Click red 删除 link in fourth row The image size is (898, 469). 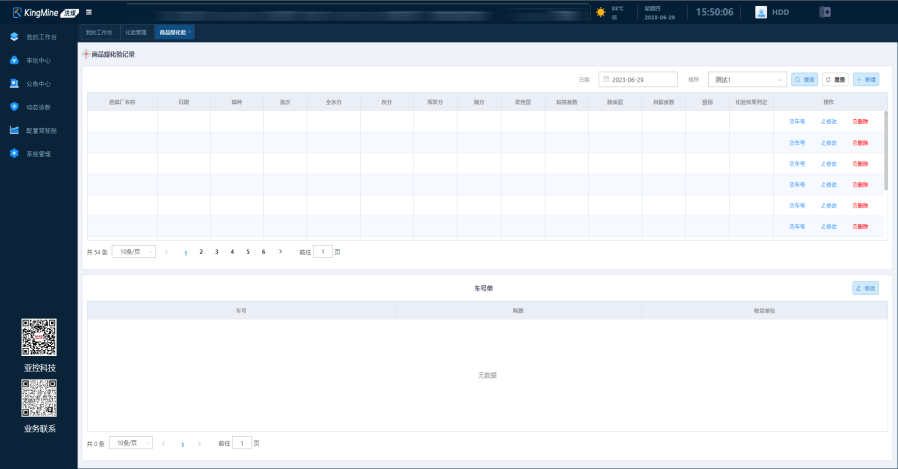point(860,184)
